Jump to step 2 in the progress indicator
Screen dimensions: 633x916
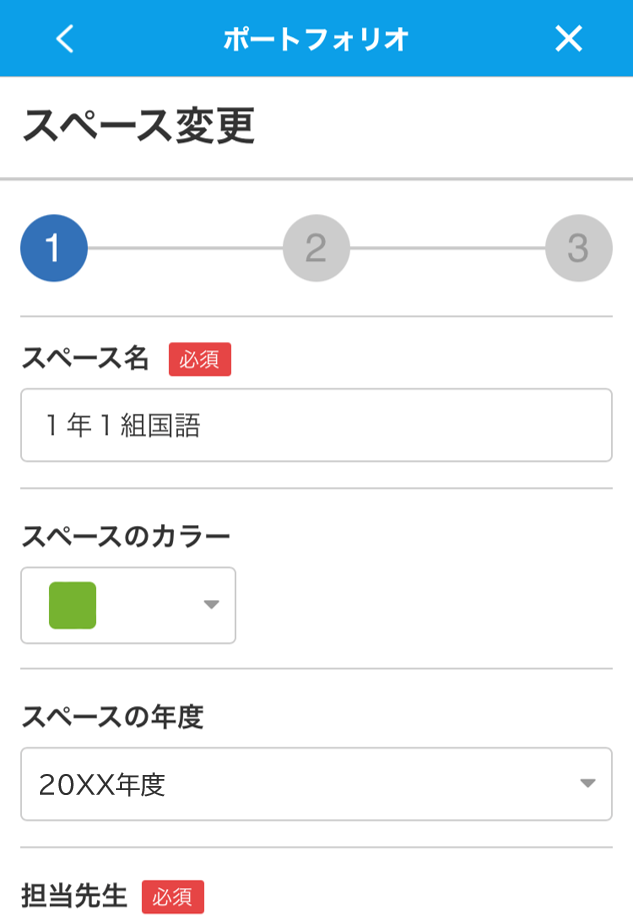coord(316,248)
